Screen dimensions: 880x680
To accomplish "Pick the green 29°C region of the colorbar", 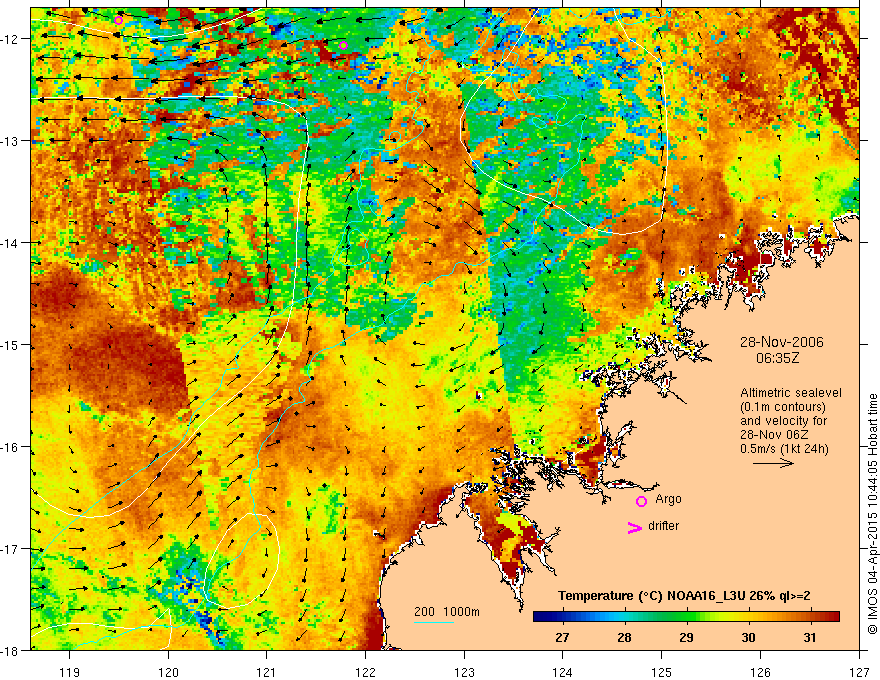I will (x=686, y=617).
